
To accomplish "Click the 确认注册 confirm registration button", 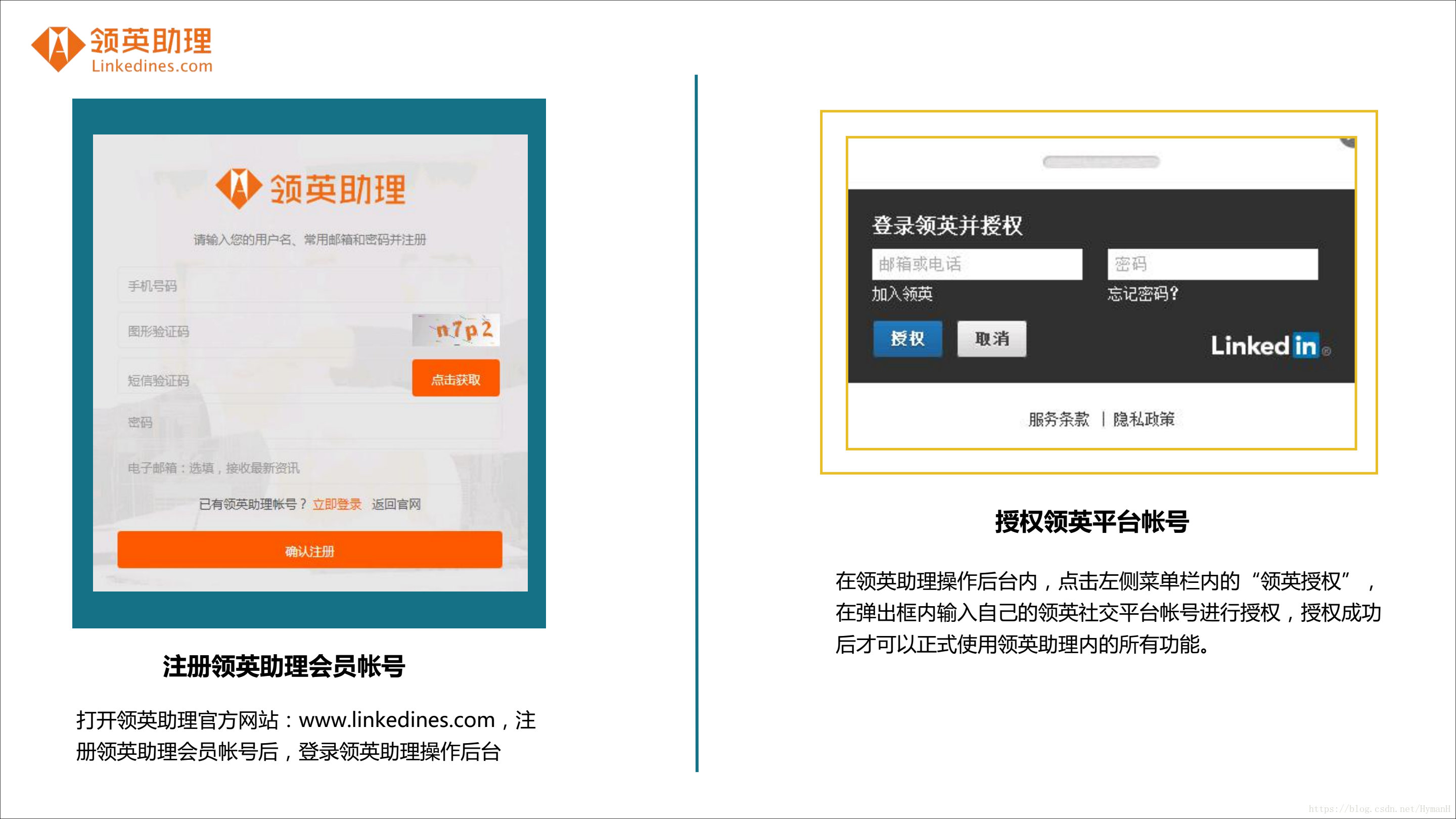I will click(309, 550).
